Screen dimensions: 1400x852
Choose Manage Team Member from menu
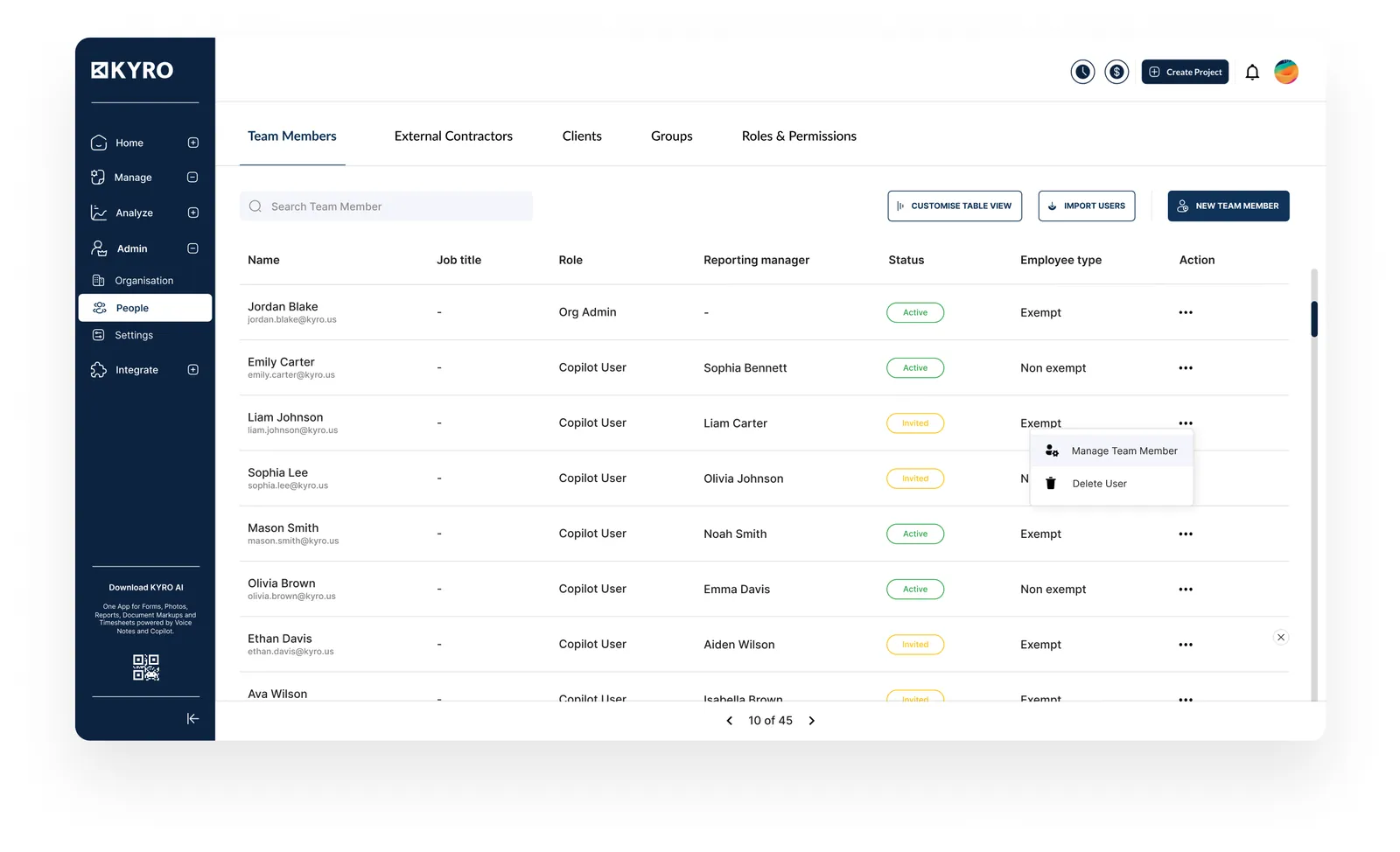click(1112, 450)
